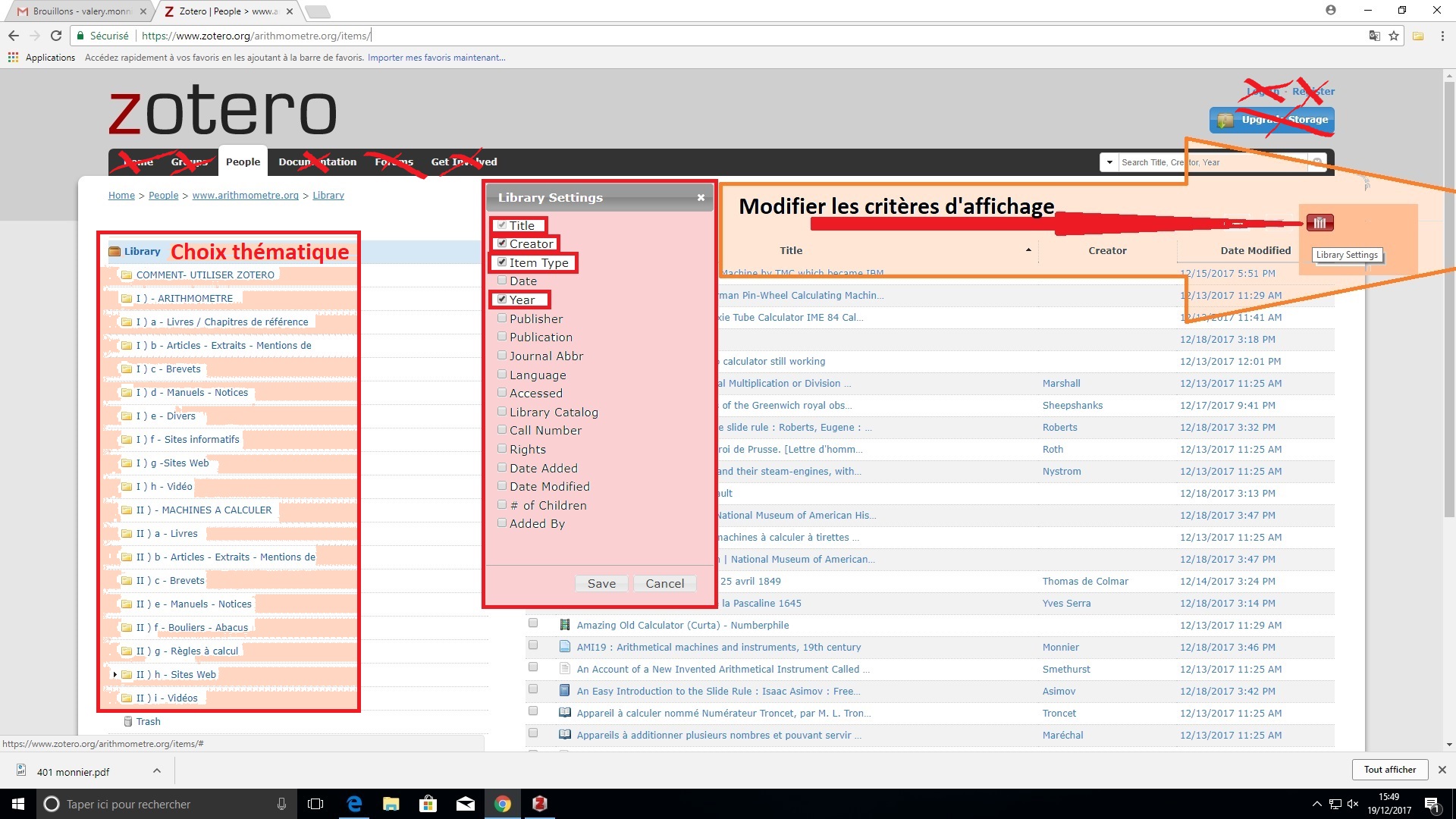Open I ) - ARITHMOMETRE collection folder
The width and height of the screenshot is (1456, 819).
(x=184, y=298)
